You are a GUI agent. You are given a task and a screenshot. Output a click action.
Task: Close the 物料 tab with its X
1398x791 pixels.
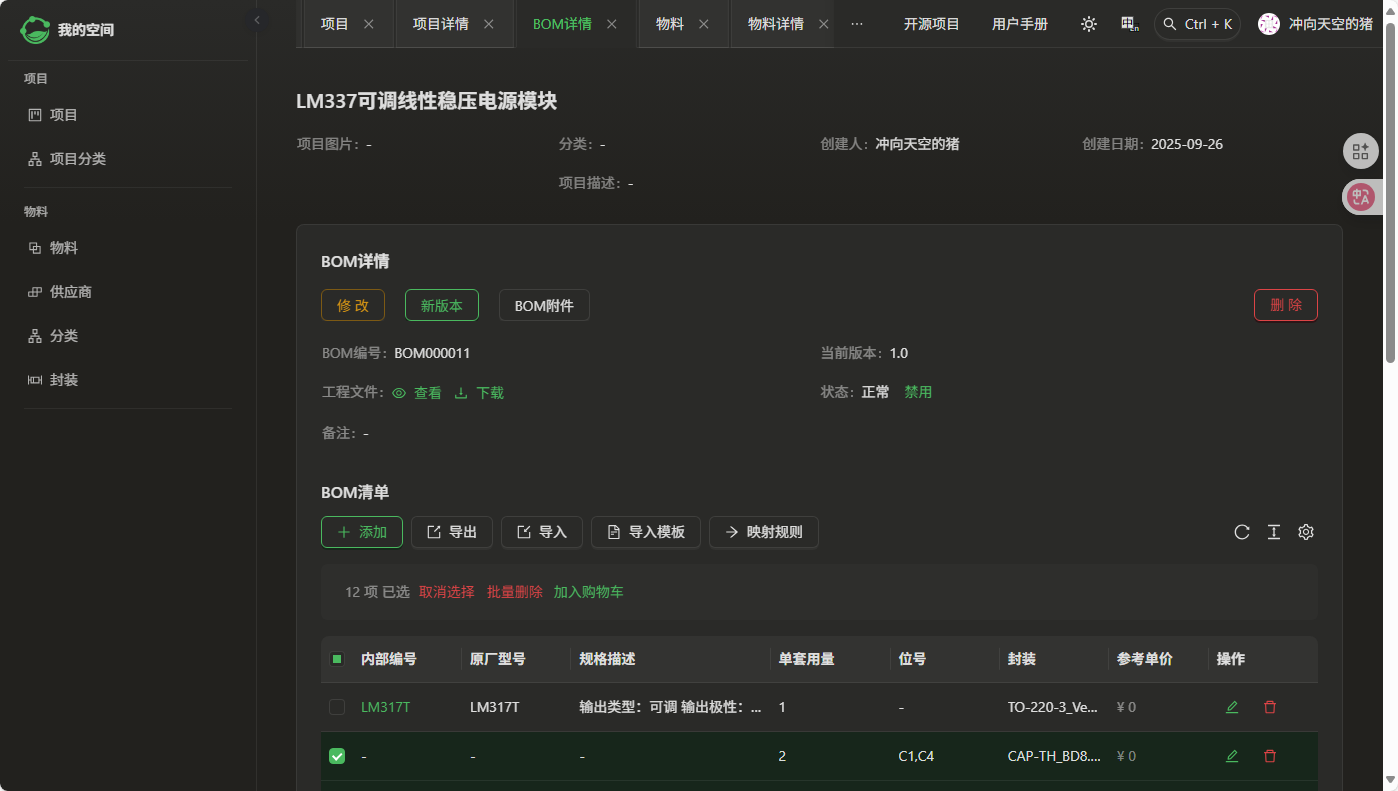(704, 24)
